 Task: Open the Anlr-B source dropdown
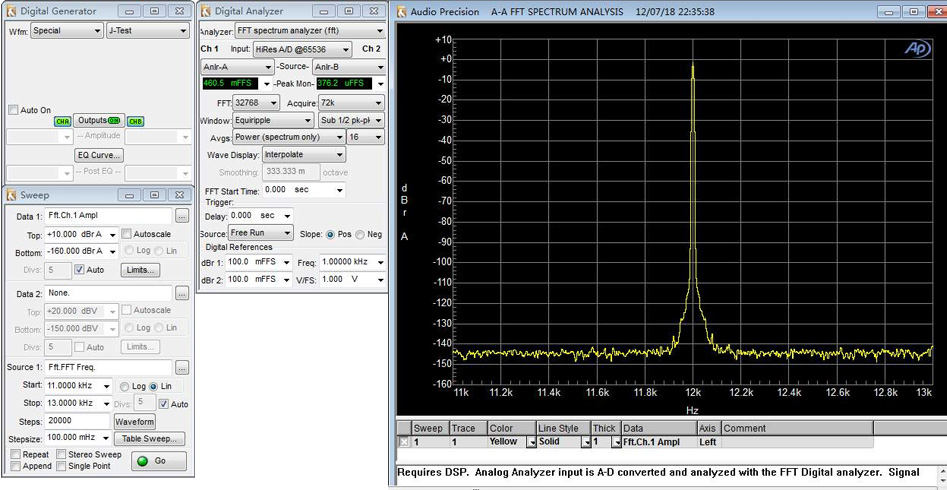pyautogui.click(x=349, y=66)
